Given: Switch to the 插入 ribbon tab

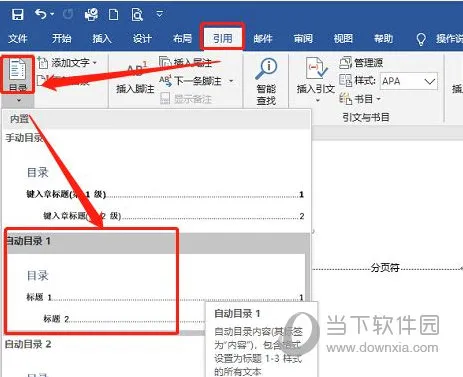Looking at the screenshot, I should pyautogui.click(x=102, y=39).
